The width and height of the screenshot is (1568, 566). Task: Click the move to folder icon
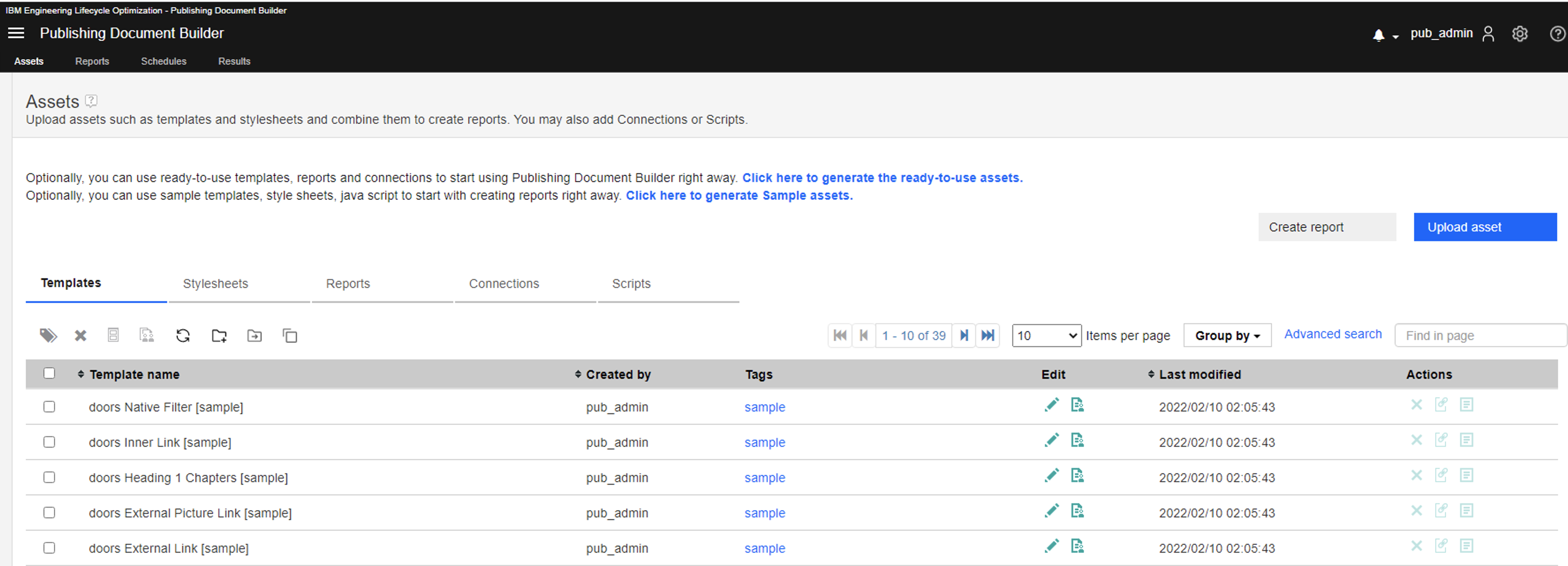click(x=254, y=336)
